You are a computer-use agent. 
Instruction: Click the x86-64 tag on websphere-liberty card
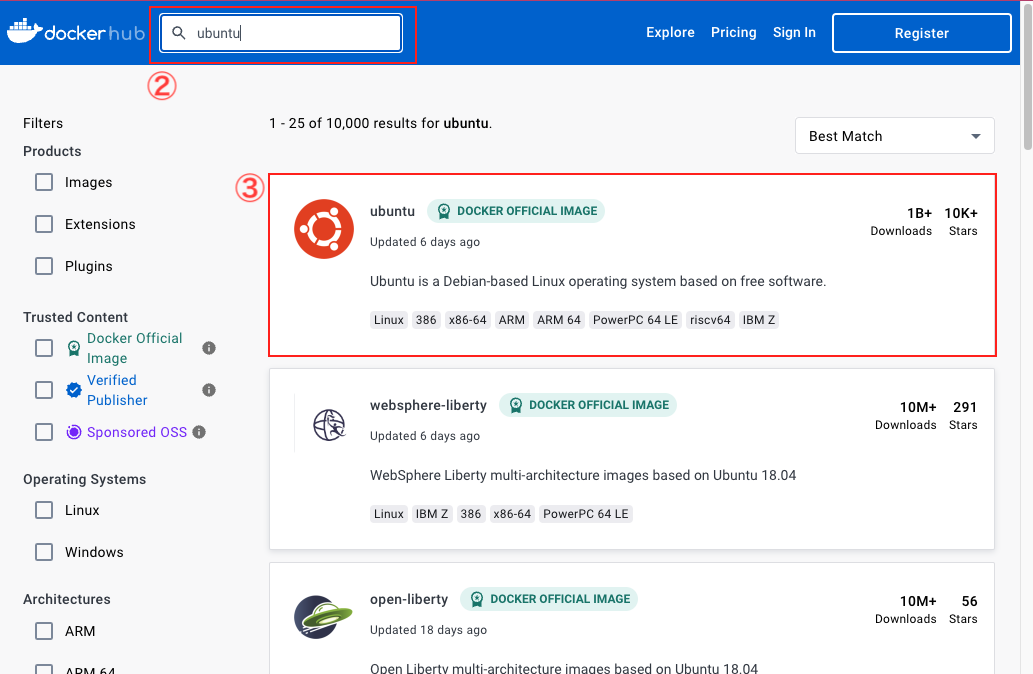click(512, 514)
